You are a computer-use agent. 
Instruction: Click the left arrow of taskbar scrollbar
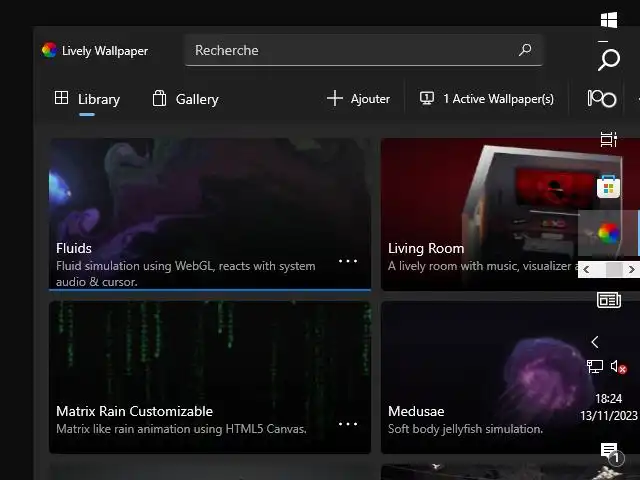(x=586, y=269)
